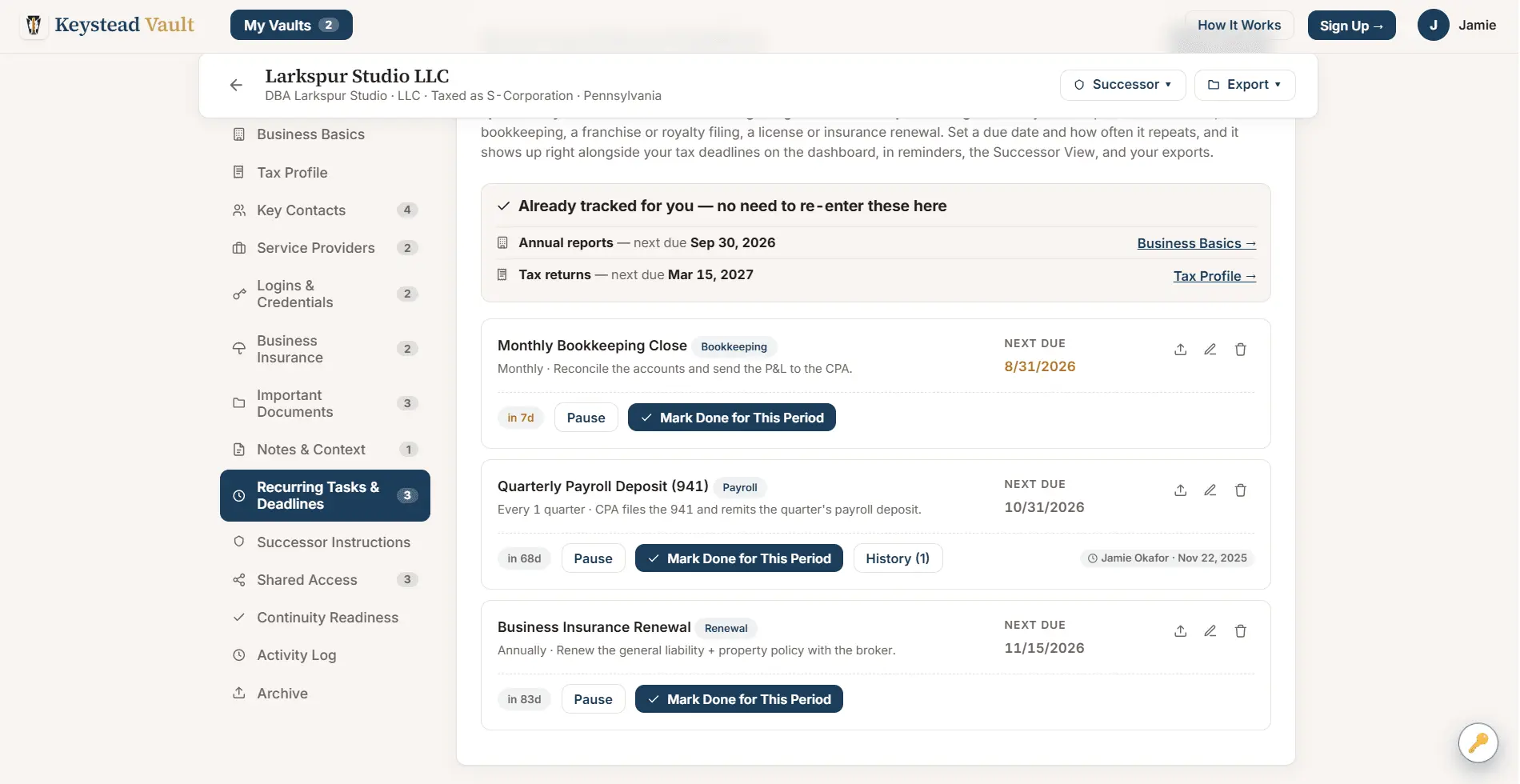Select Service Providers in sidebar
The height and width of the screenshot is (784, 1520).
point(325,248)
